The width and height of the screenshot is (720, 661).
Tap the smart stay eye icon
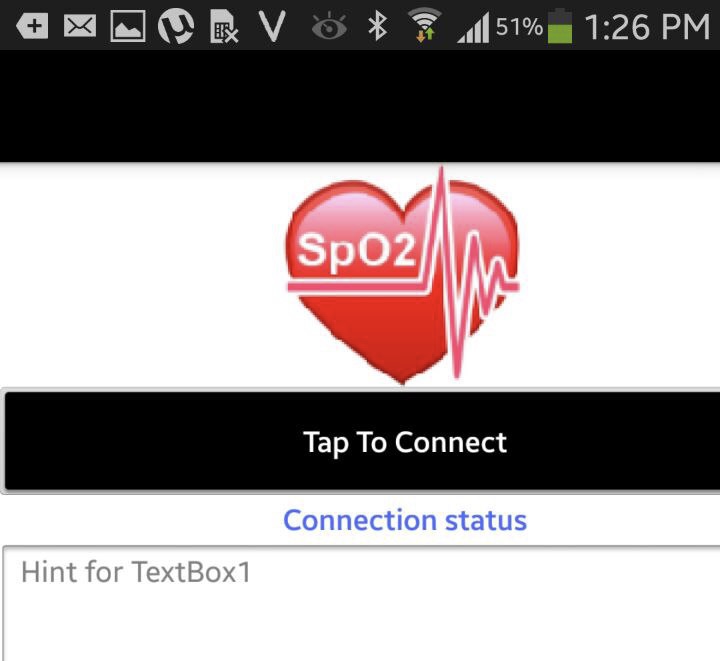pyautogui.click(x=329, y=27)
